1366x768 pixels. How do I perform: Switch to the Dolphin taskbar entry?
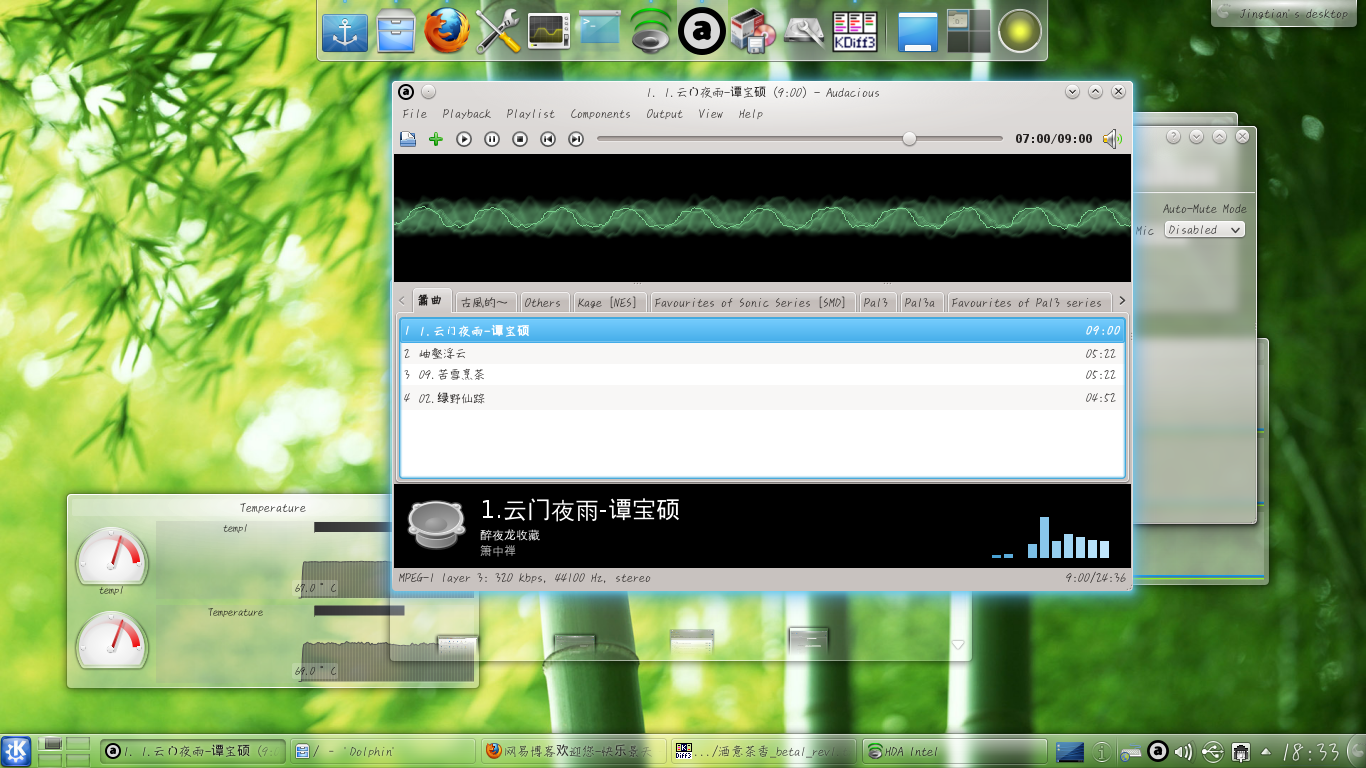point(382,751)
